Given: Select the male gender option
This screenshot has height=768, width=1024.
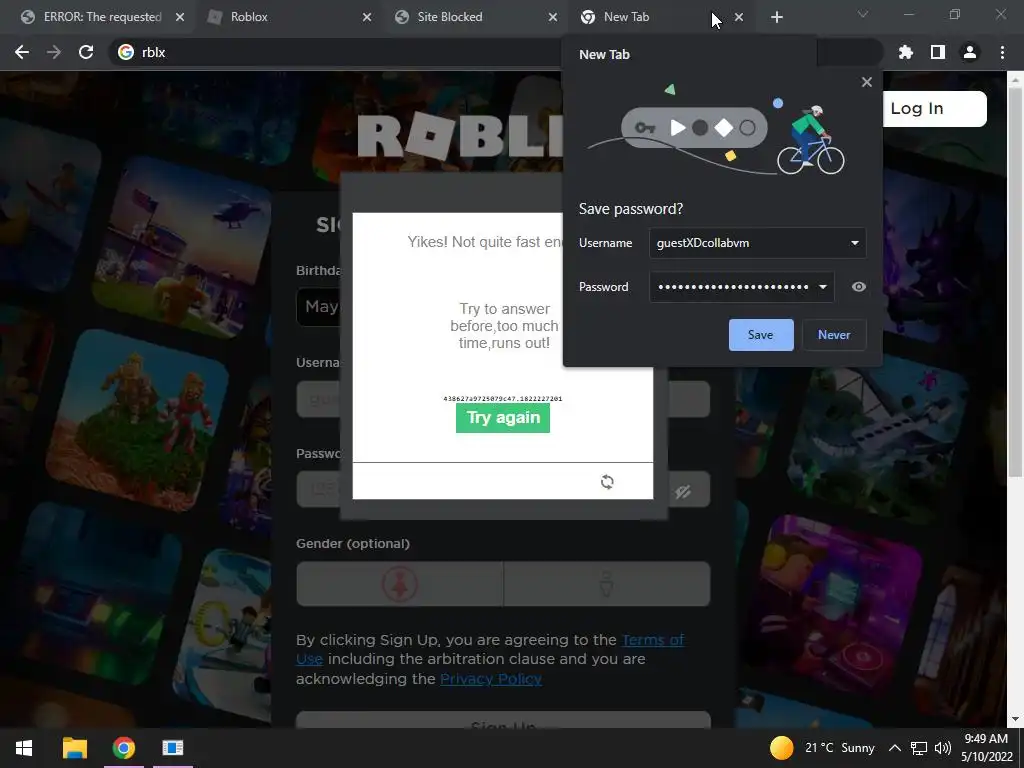Looking at the screenshot, I should click(607, 584).
